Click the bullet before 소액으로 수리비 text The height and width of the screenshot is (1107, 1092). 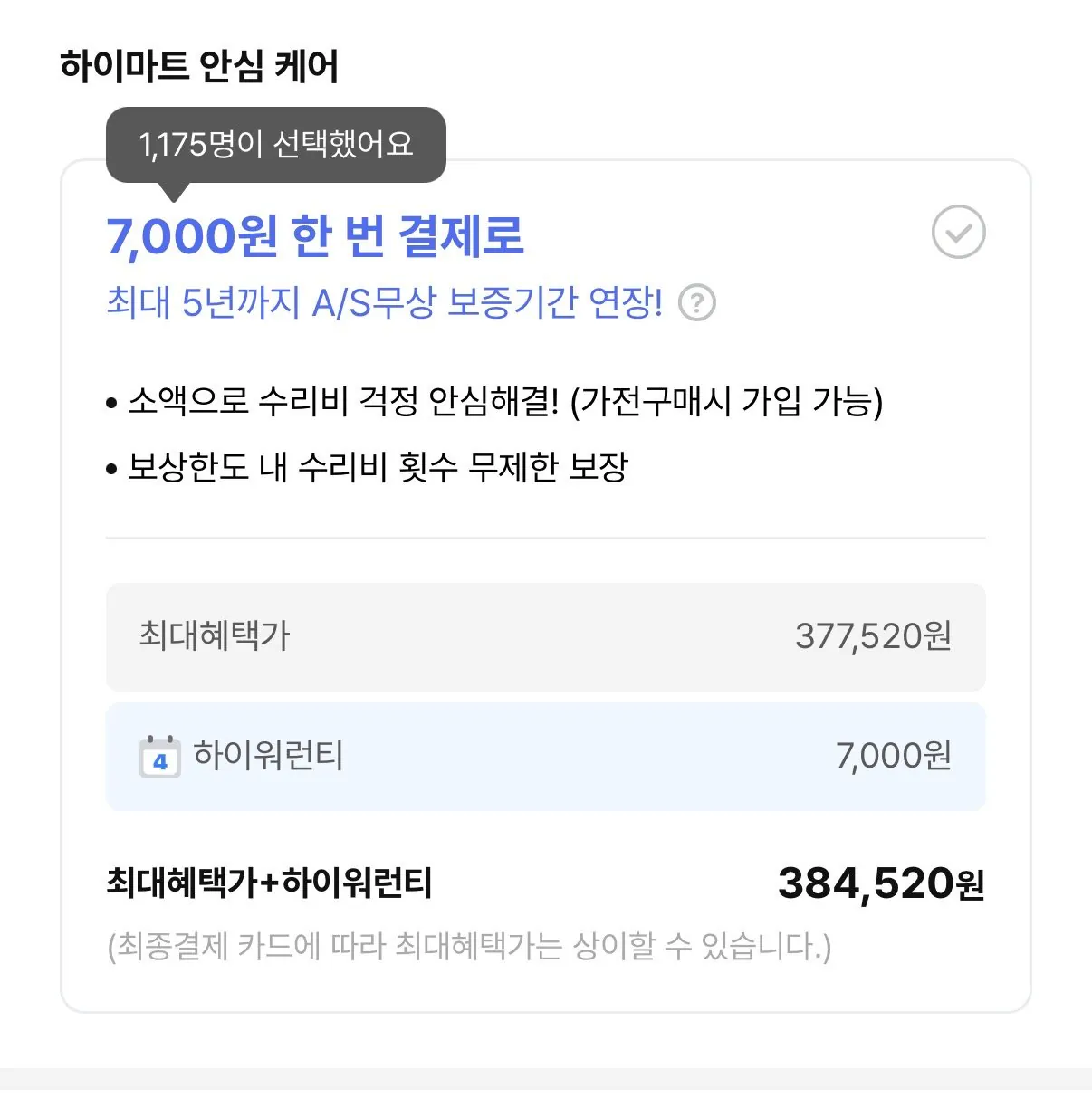[x=112, y=401]
